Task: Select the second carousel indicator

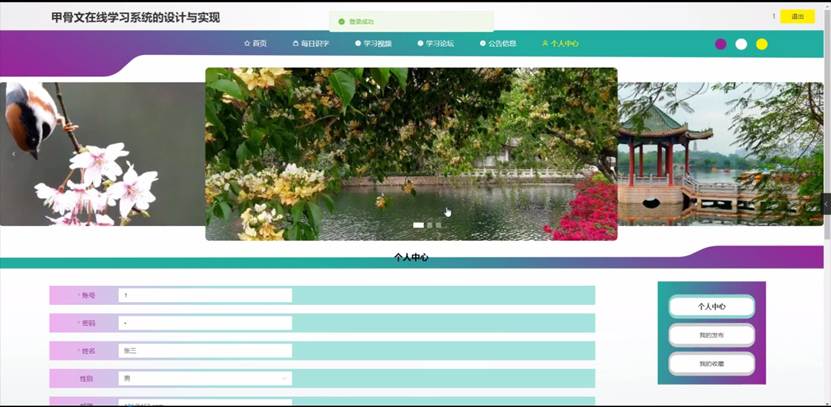Action: (x=430, y=225)
